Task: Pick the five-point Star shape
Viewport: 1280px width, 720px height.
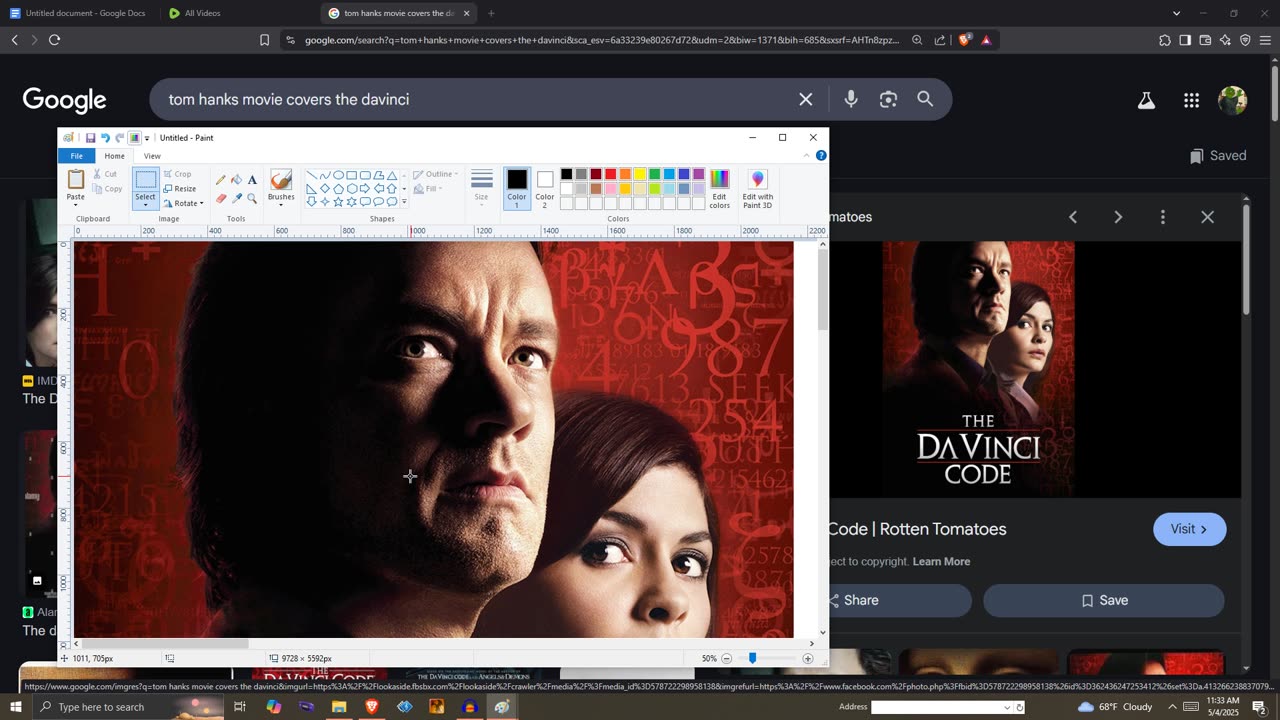Action: [338, 201]
